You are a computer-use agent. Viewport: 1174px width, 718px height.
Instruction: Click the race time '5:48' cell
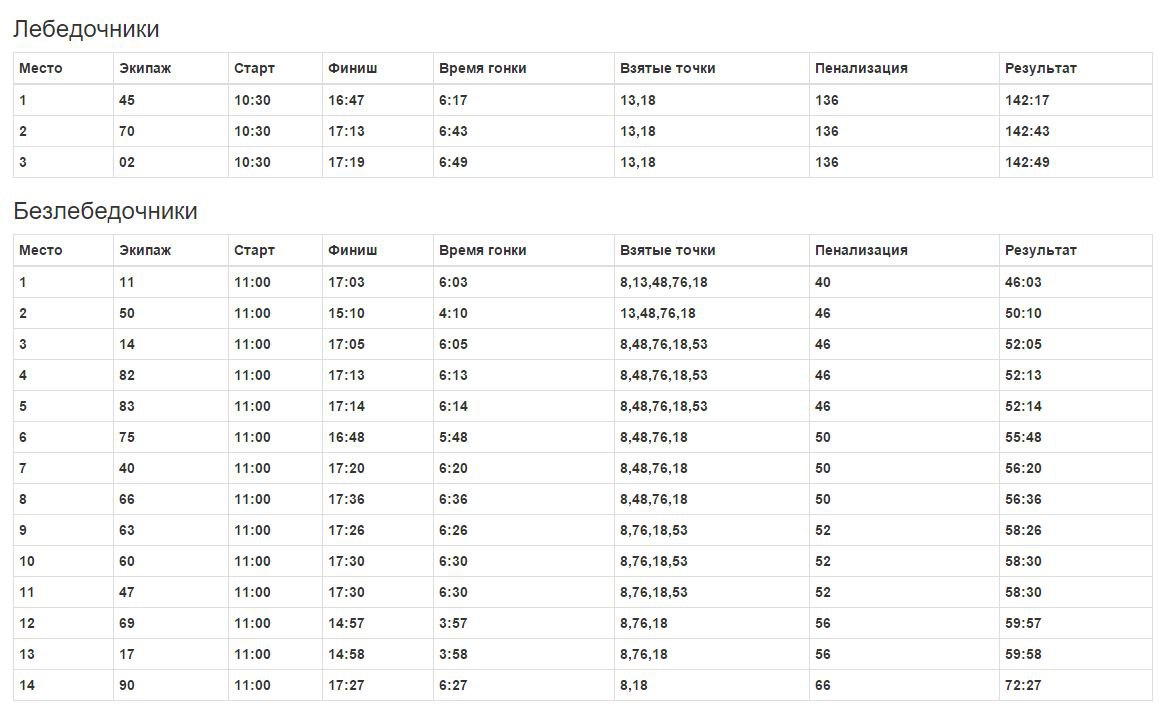pos(453,437)
